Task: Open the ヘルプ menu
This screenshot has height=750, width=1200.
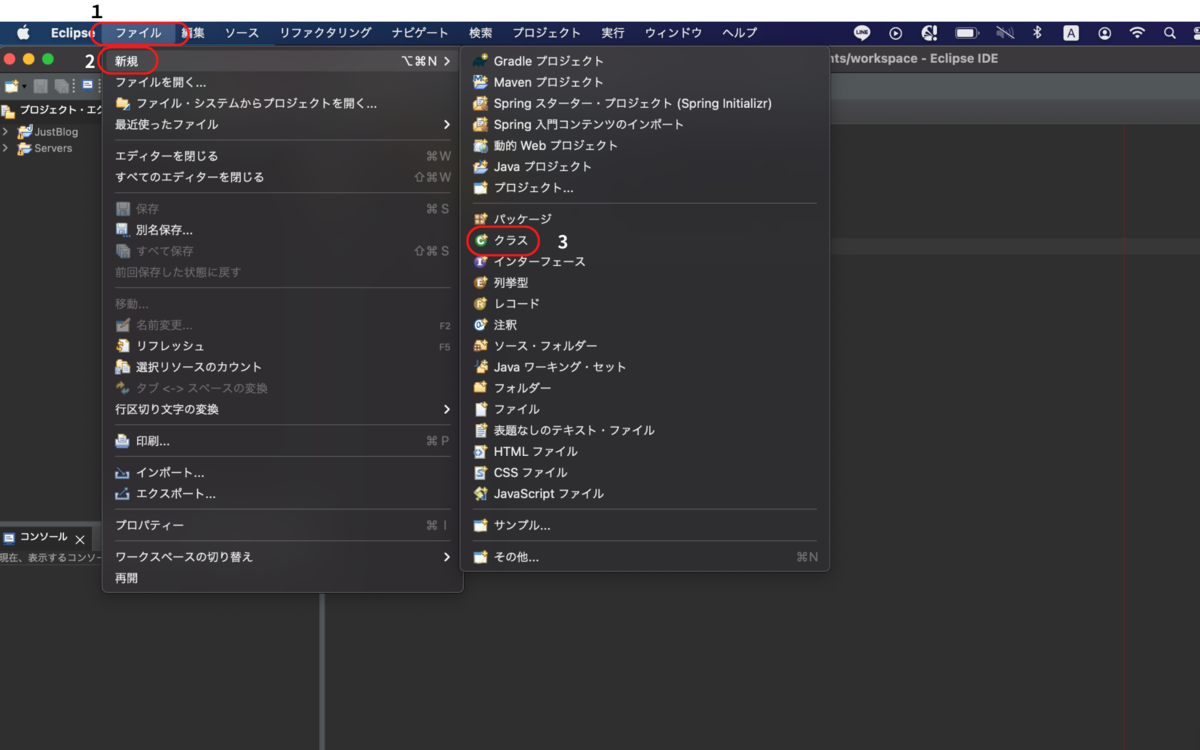Action: [x=739, y=33]
